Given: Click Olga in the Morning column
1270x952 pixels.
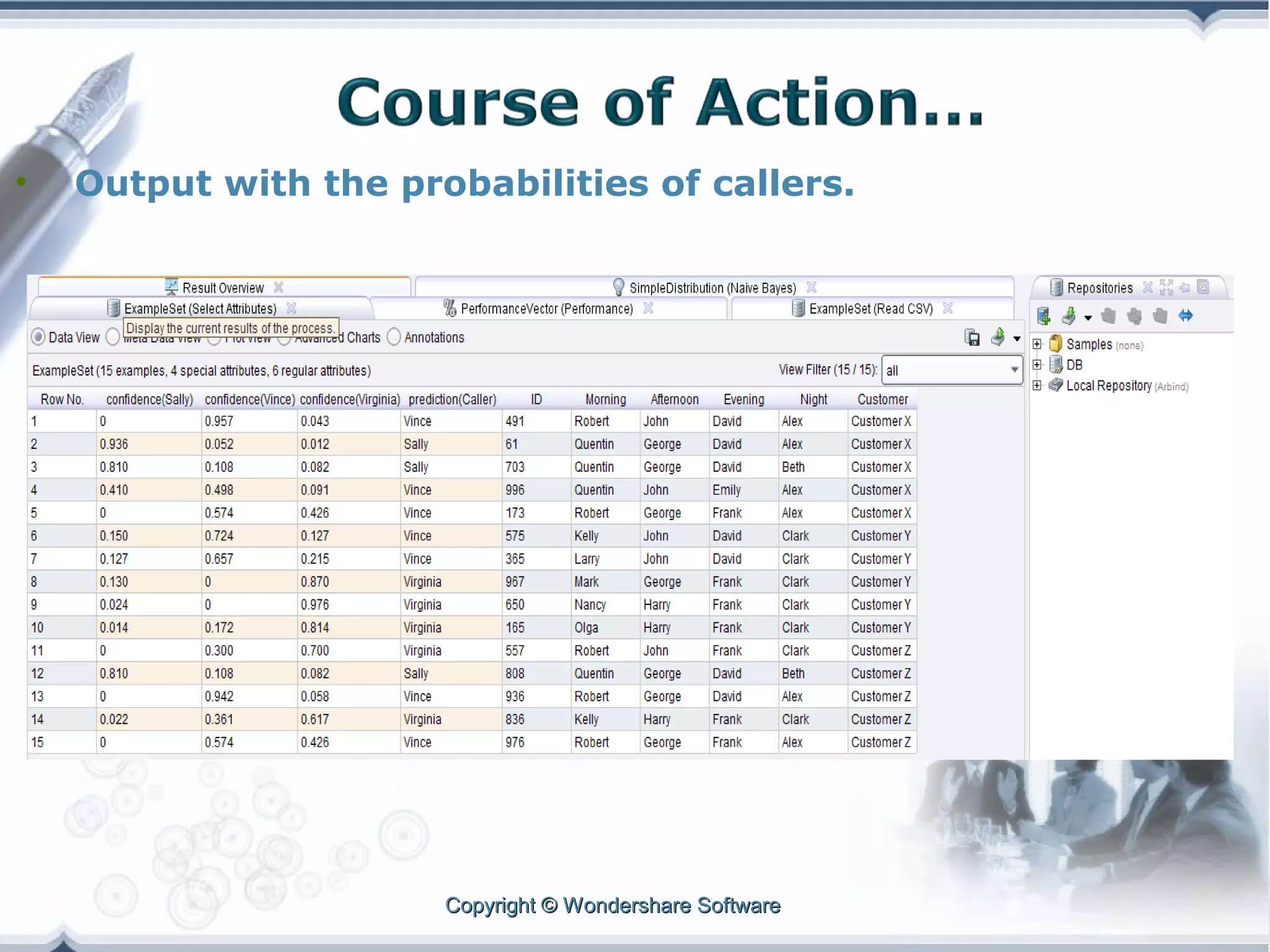Looking at the screenshot, I should pos(606,627).
